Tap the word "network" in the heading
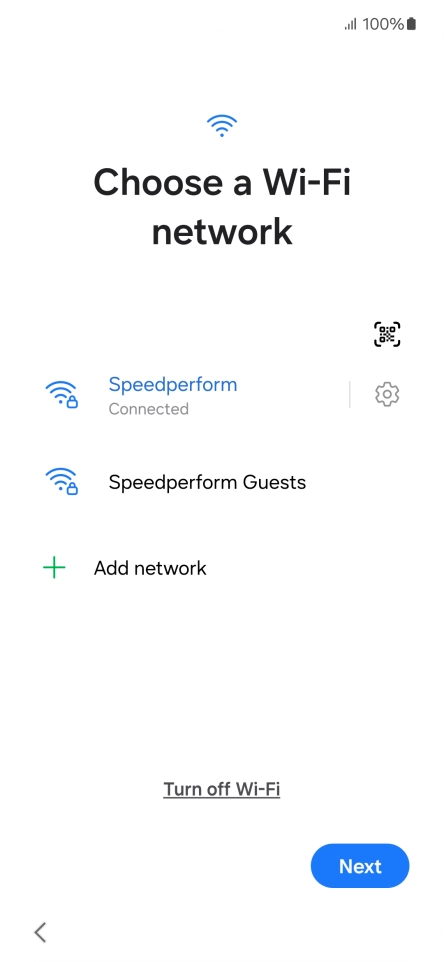Image resolution: width=444 pixels, height=962 pixels. click(222, 231)
